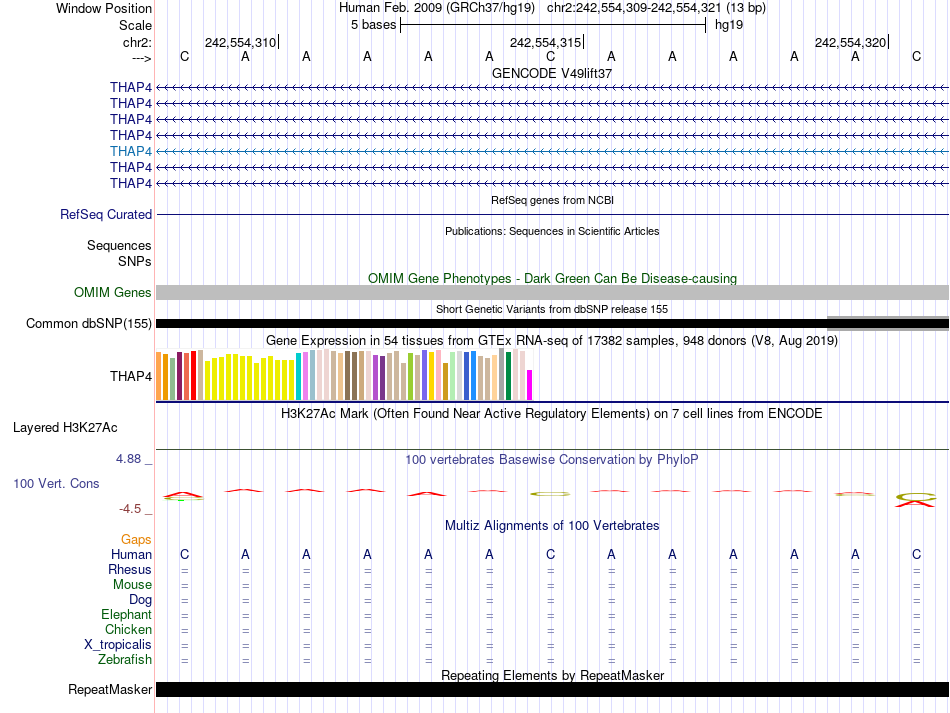Select the Zebrafish species alignment label
950x713 pixels.
coord(125,659)
